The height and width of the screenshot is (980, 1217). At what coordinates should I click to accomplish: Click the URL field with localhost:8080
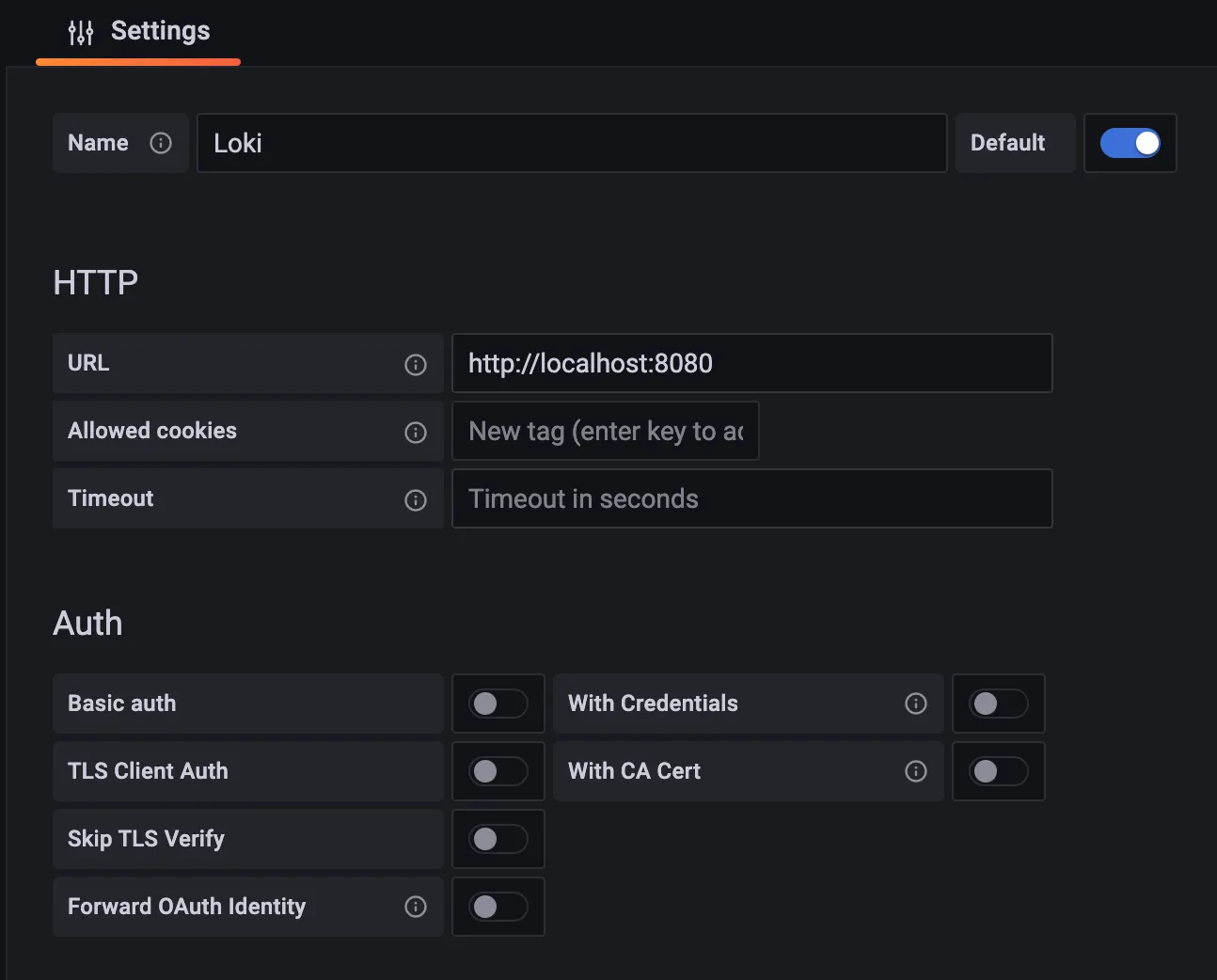point(751,363)
